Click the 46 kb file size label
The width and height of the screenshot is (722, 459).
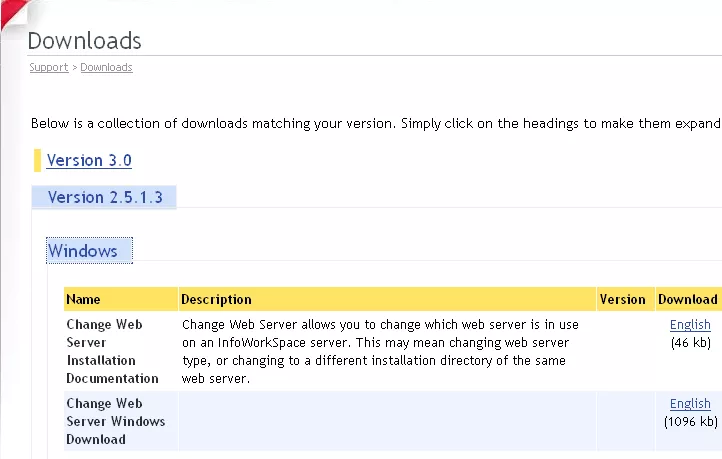(x=691, y=343)
